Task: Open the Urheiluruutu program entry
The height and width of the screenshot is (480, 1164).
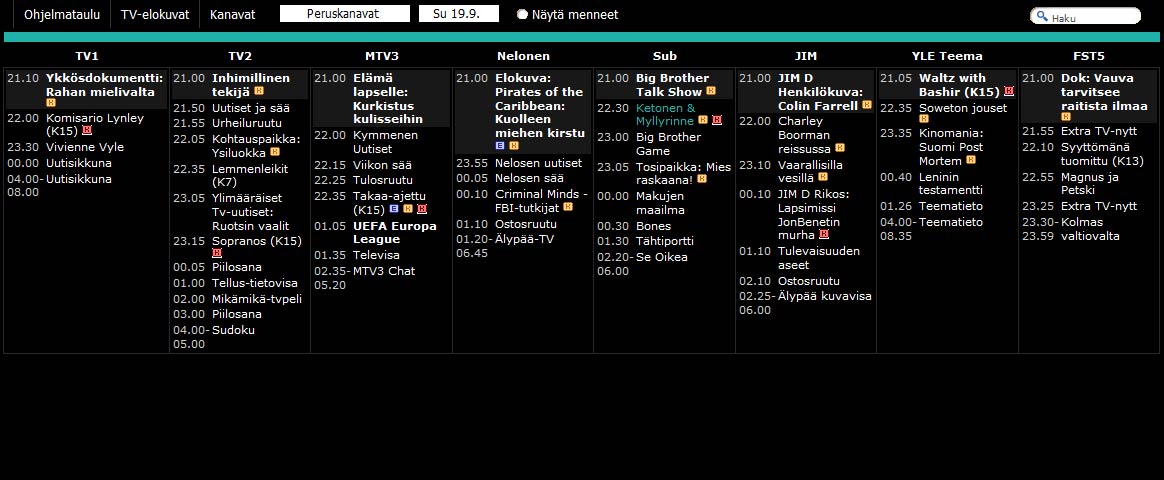Action: [246, 122]
